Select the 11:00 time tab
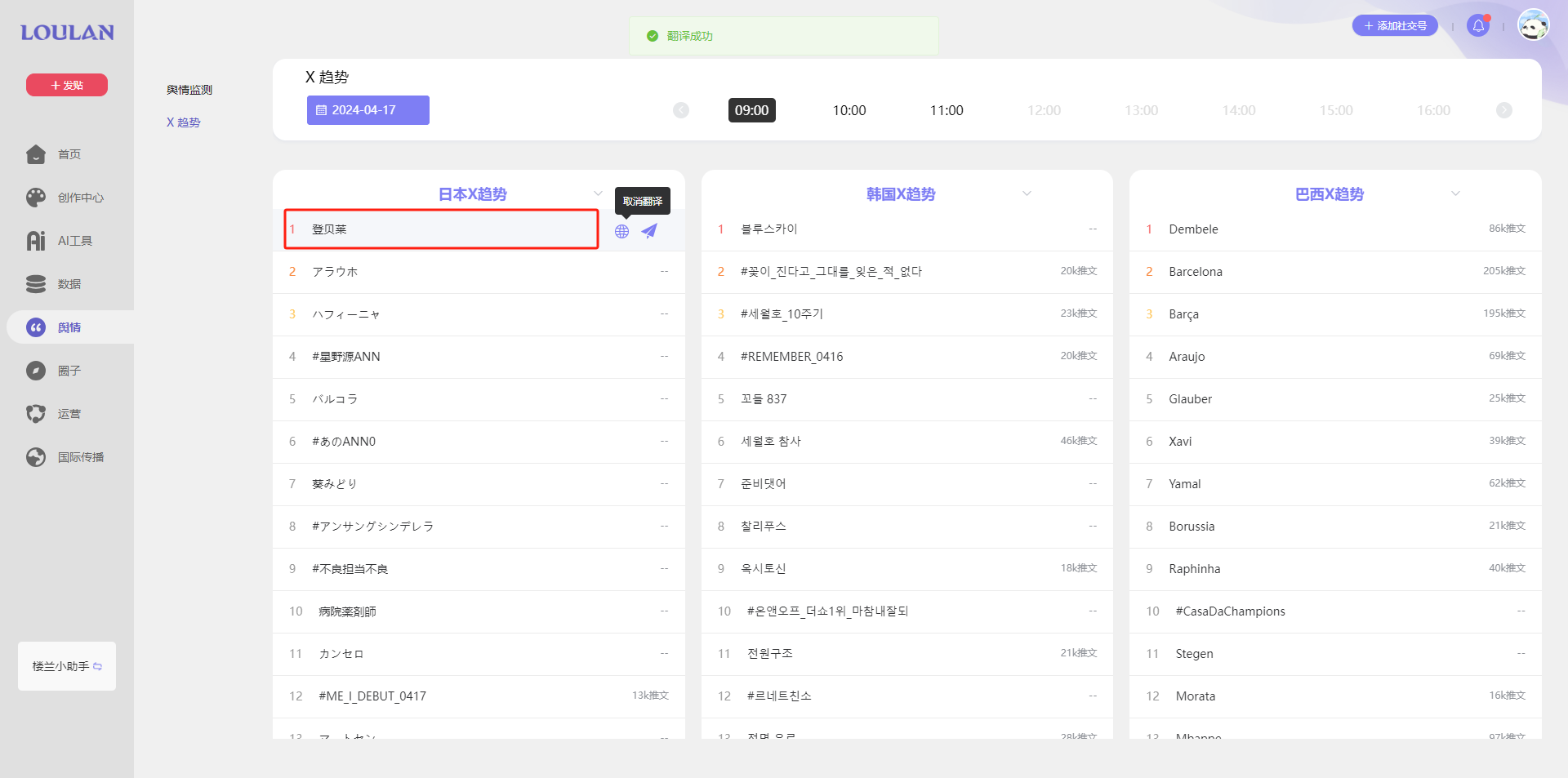This screenshot has height=778, width=1568. click(947, 110)
